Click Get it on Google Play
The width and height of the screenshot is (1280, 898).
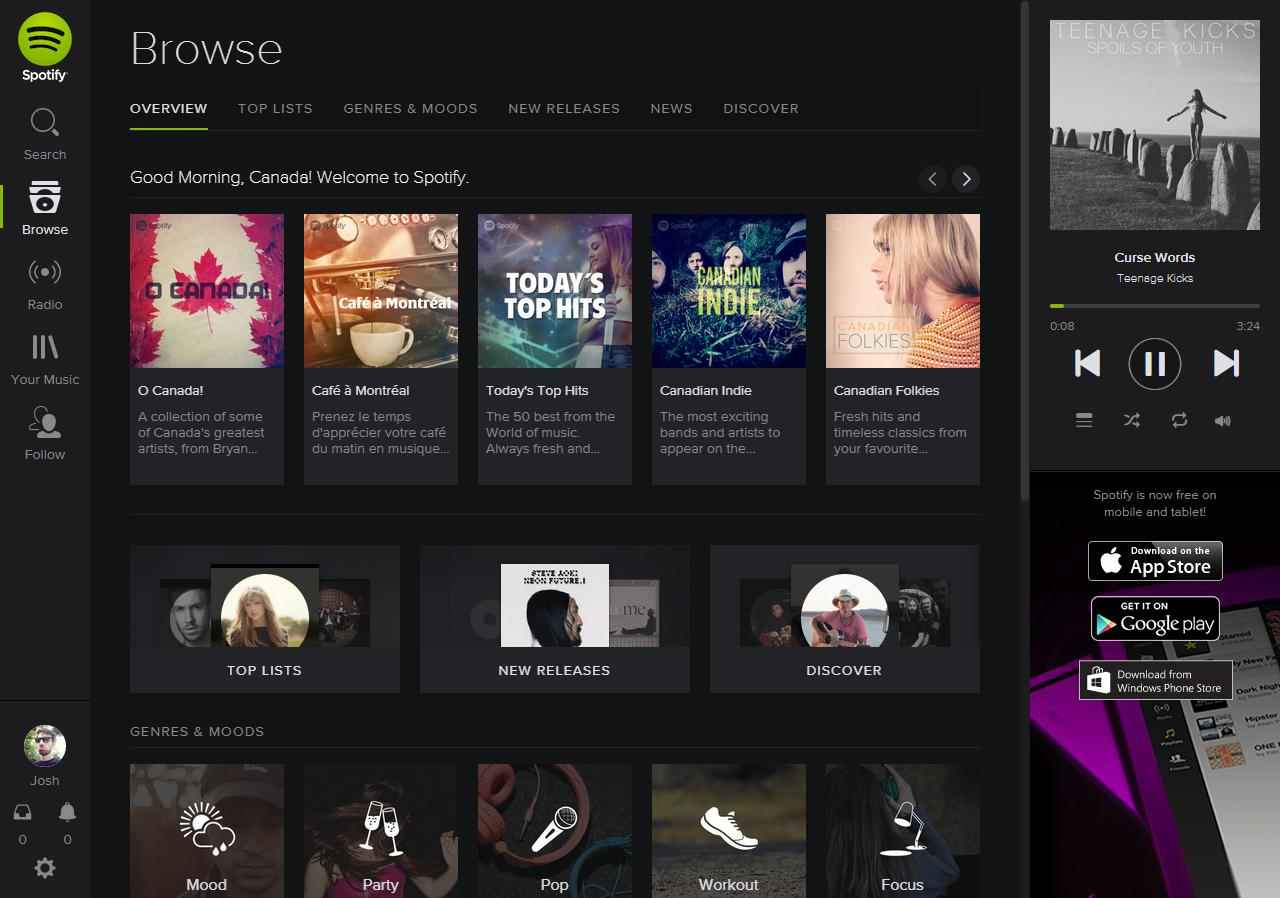pyautogui.click(x=1155, y=618)
